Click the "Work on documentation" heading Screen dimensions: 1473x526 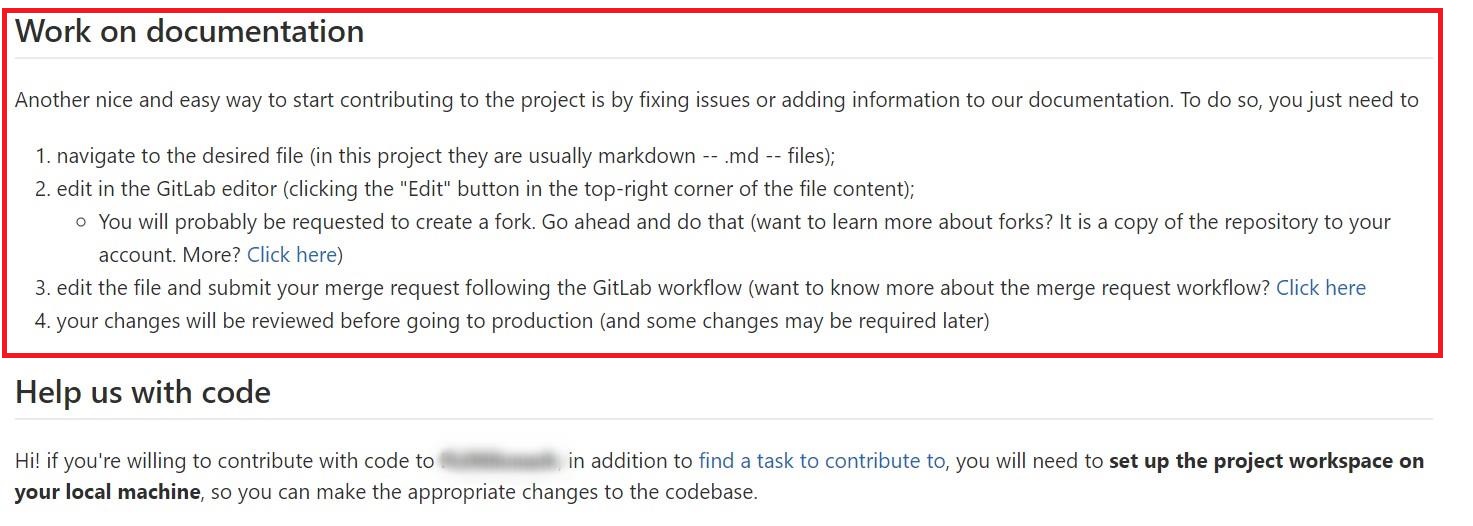point(189,32)
